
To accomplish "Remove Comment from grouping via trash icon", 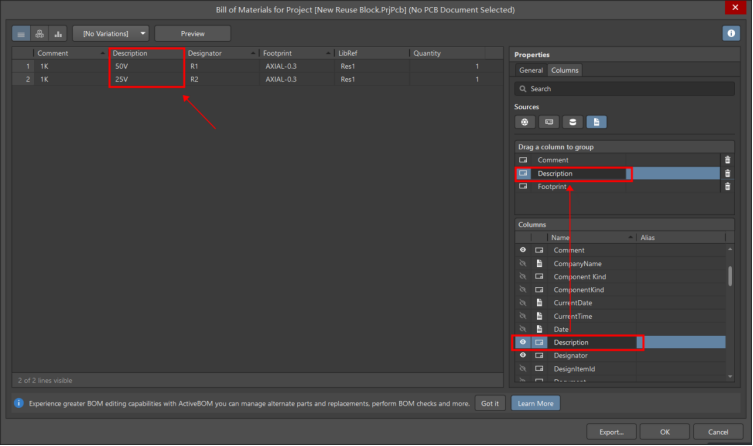I will tap(727, 160).
